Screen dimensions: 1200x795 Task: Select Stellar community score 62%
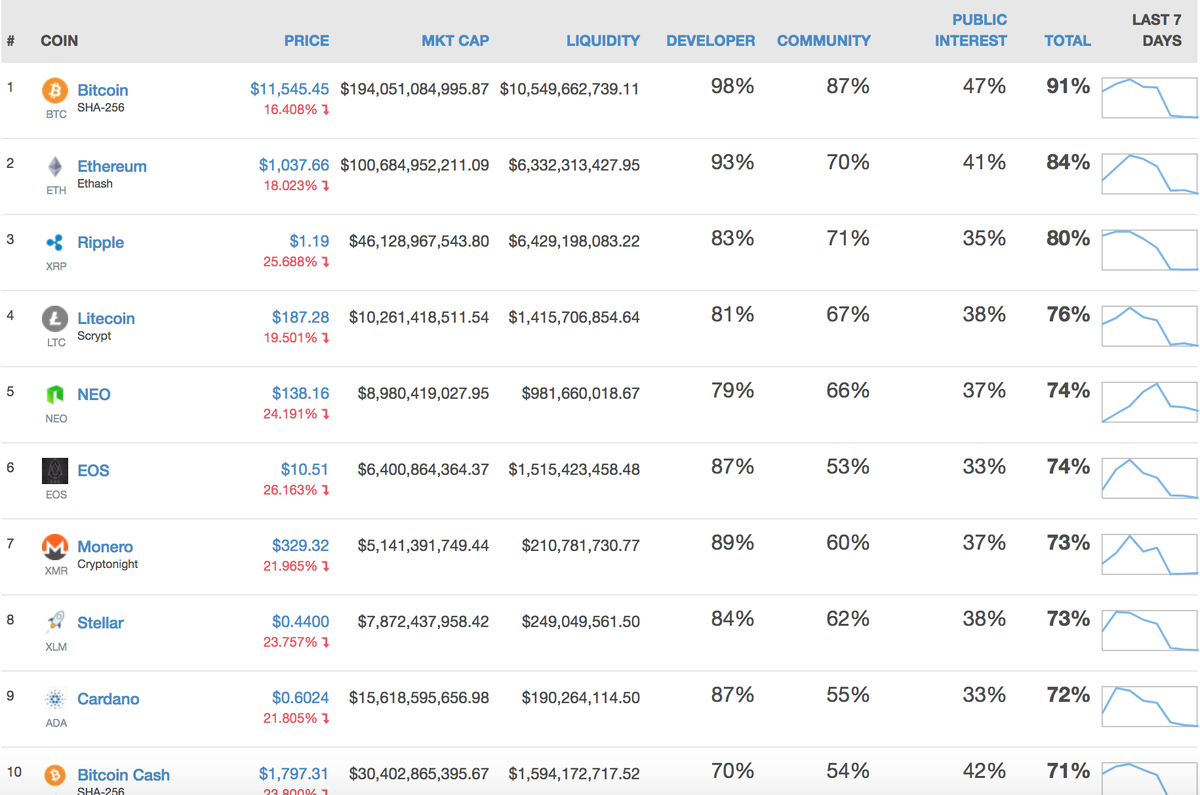pyautogui.click(x=848, y=619)
